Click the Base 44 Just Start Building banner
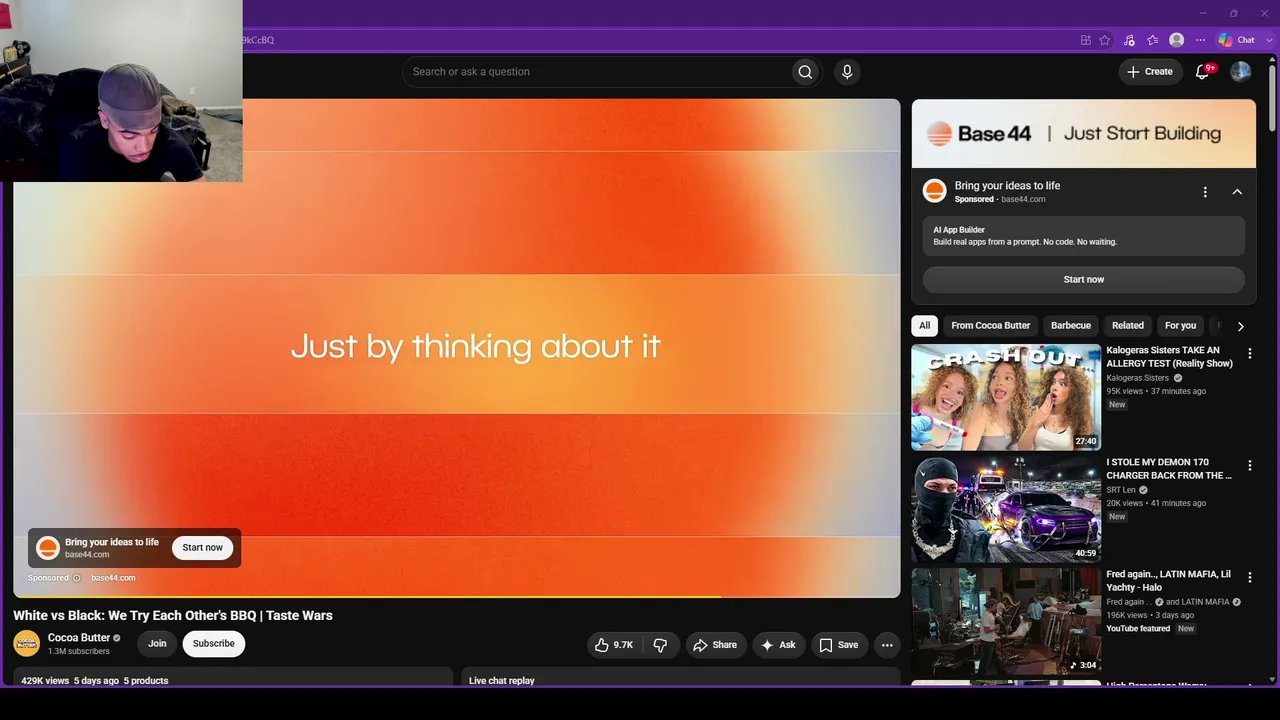The image size is (1280, 720). (1084, 134)
